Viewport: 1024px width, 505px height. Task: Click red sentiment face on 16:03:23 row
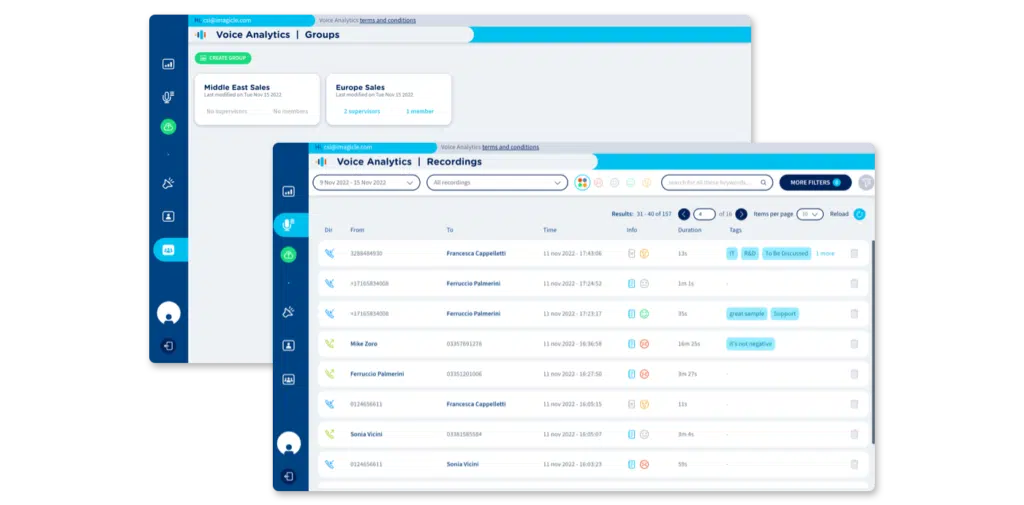[x=644, y=464]
